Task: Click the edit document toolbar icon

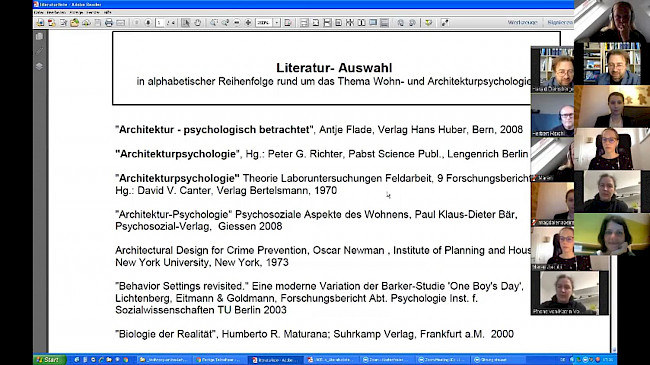Action: click(x=63, y=23)
